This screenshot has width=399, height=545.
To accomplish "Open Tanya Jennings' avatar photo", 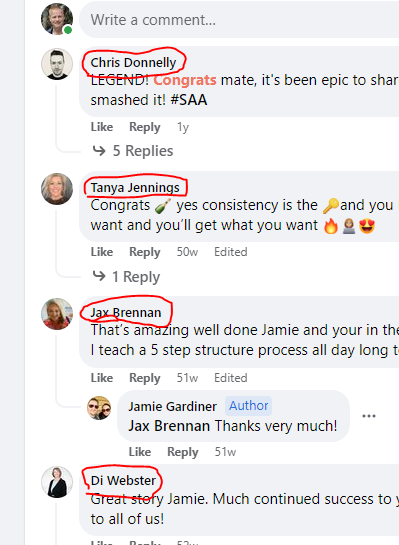I will 57,189.
